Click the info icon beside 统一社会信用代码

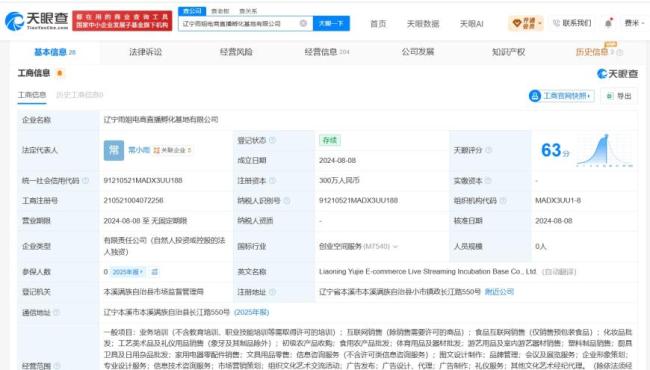pos(85,181)
